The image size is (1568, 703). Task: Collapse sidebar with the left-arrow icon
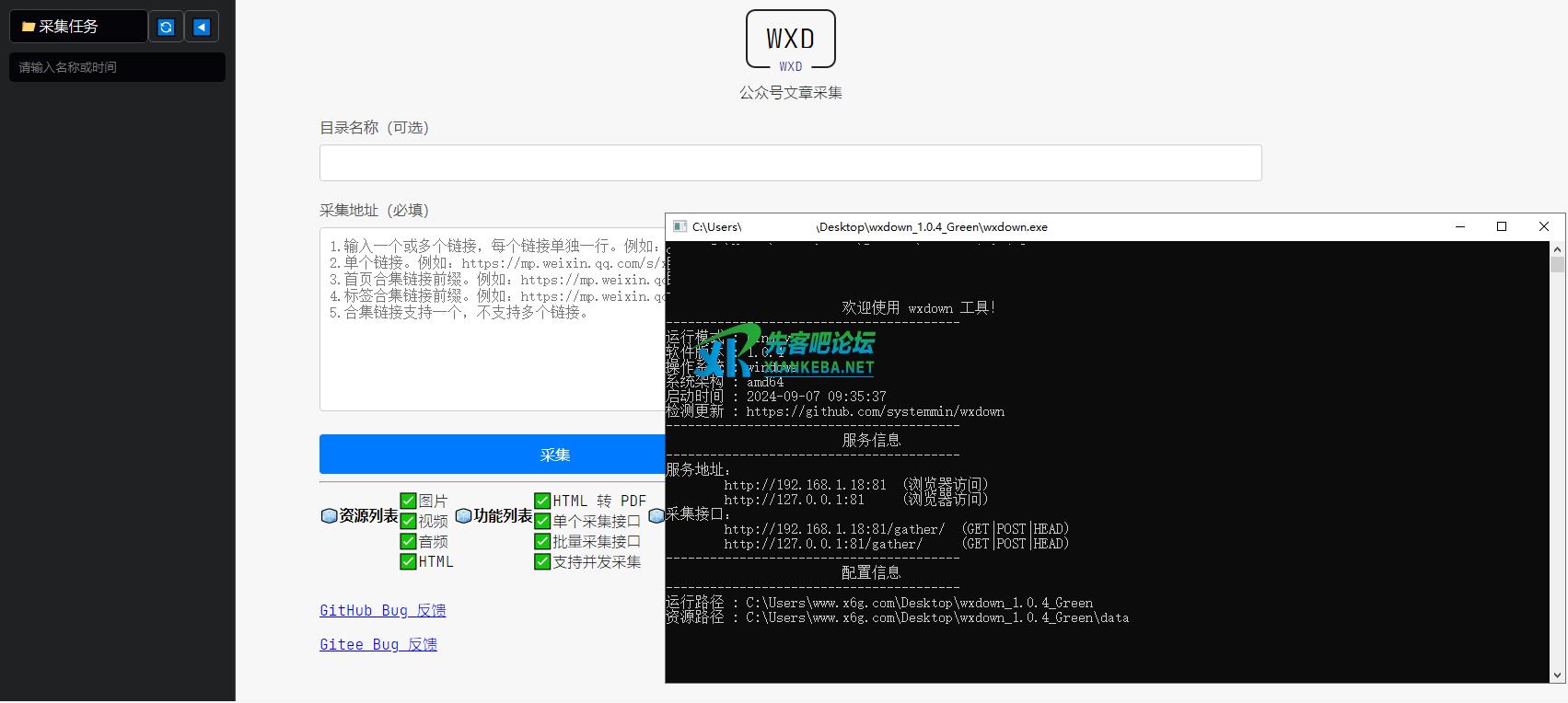(x=202, y=27)
